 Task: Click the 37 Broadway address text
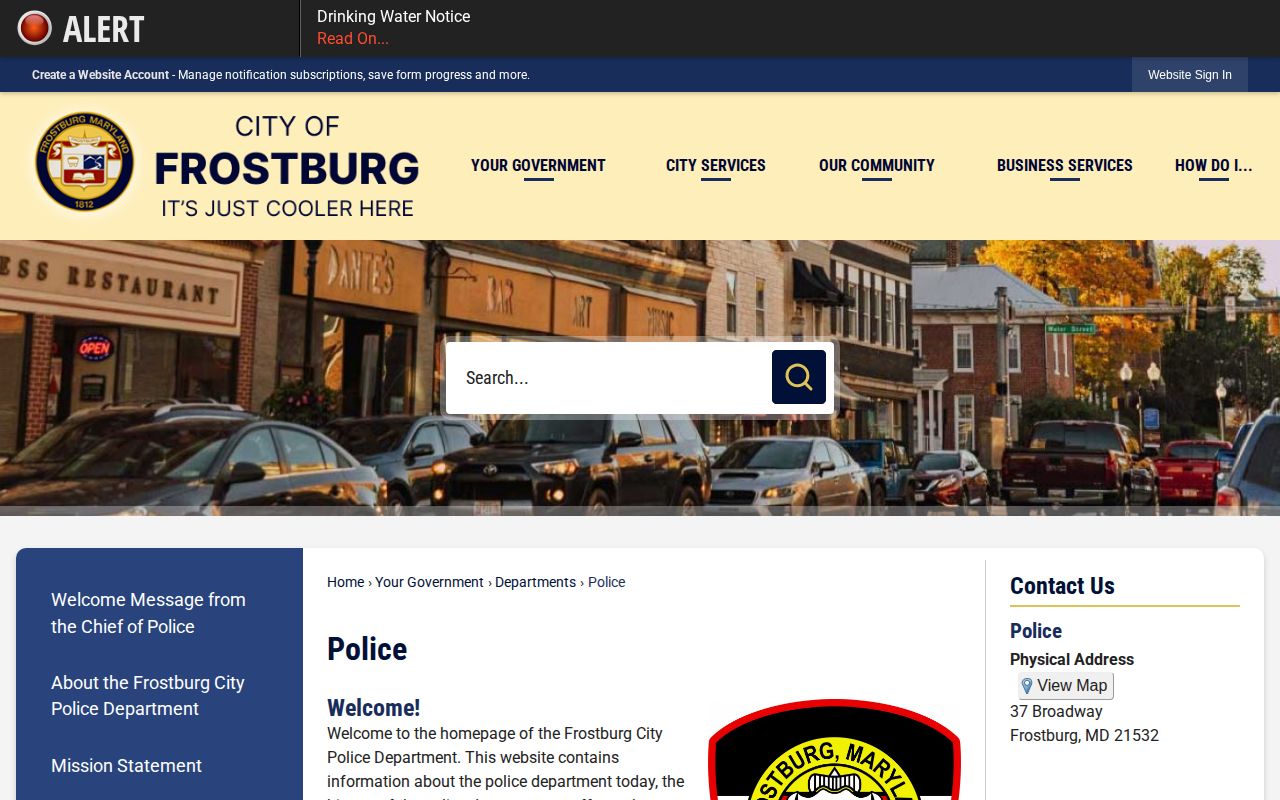point(1056,712)
